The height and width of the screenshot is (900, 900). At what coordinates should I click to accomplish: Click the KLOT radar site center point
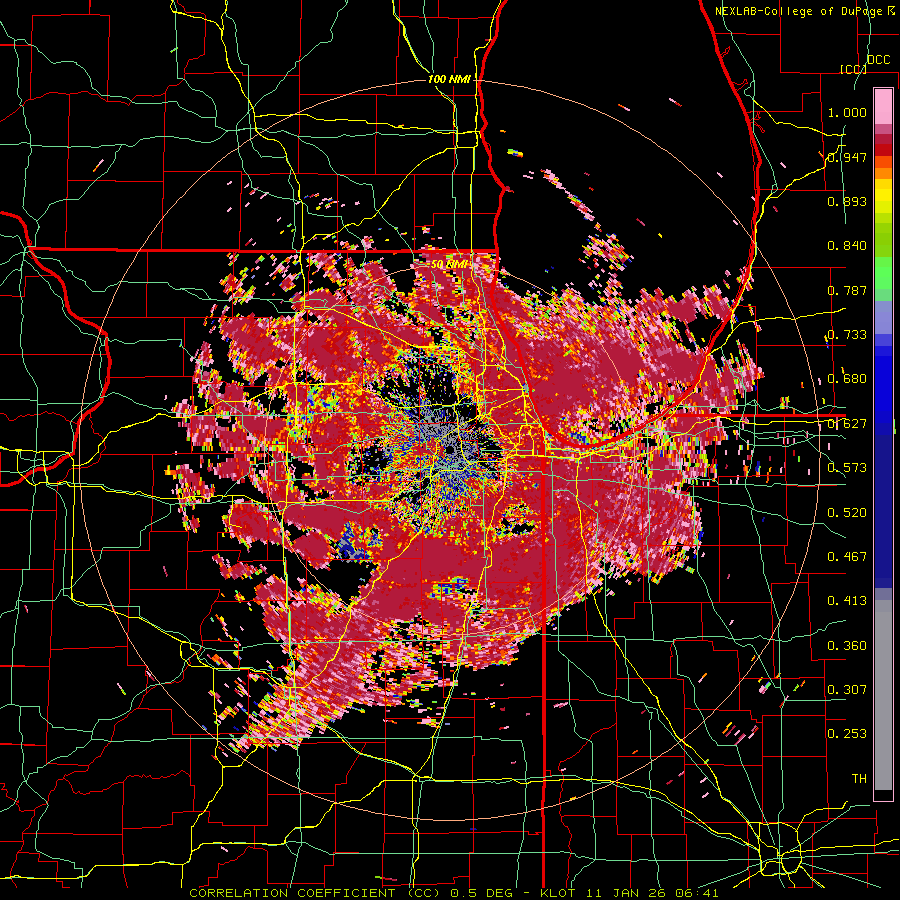449,451
